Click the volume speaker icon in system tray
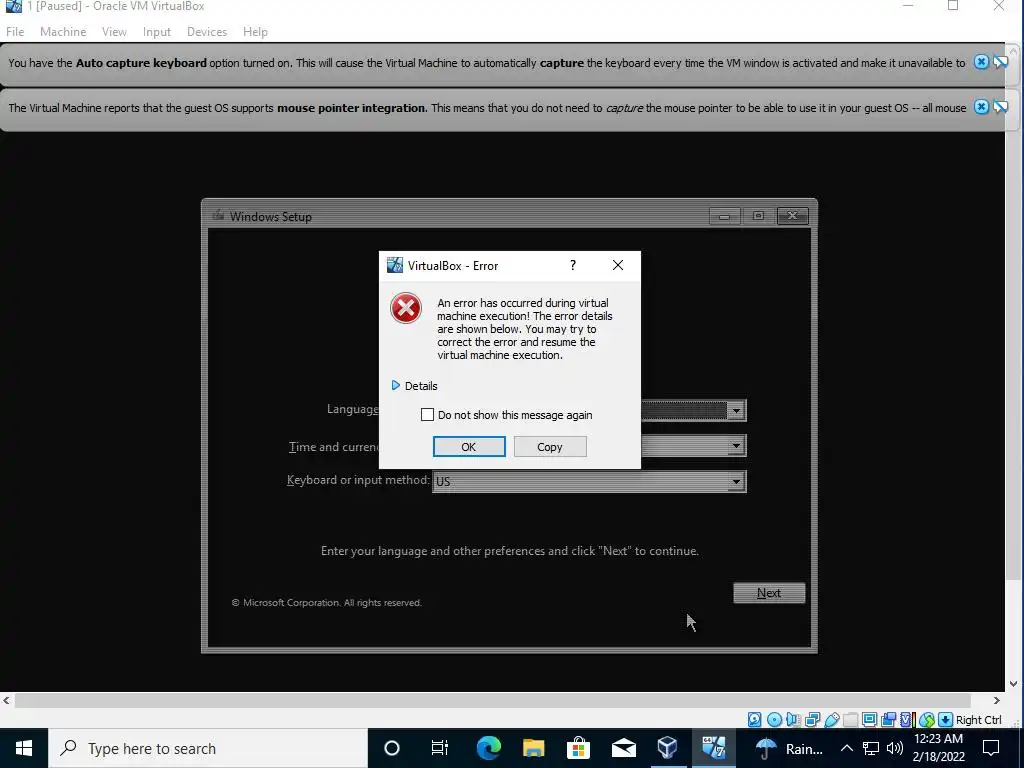 click(895, 748)
